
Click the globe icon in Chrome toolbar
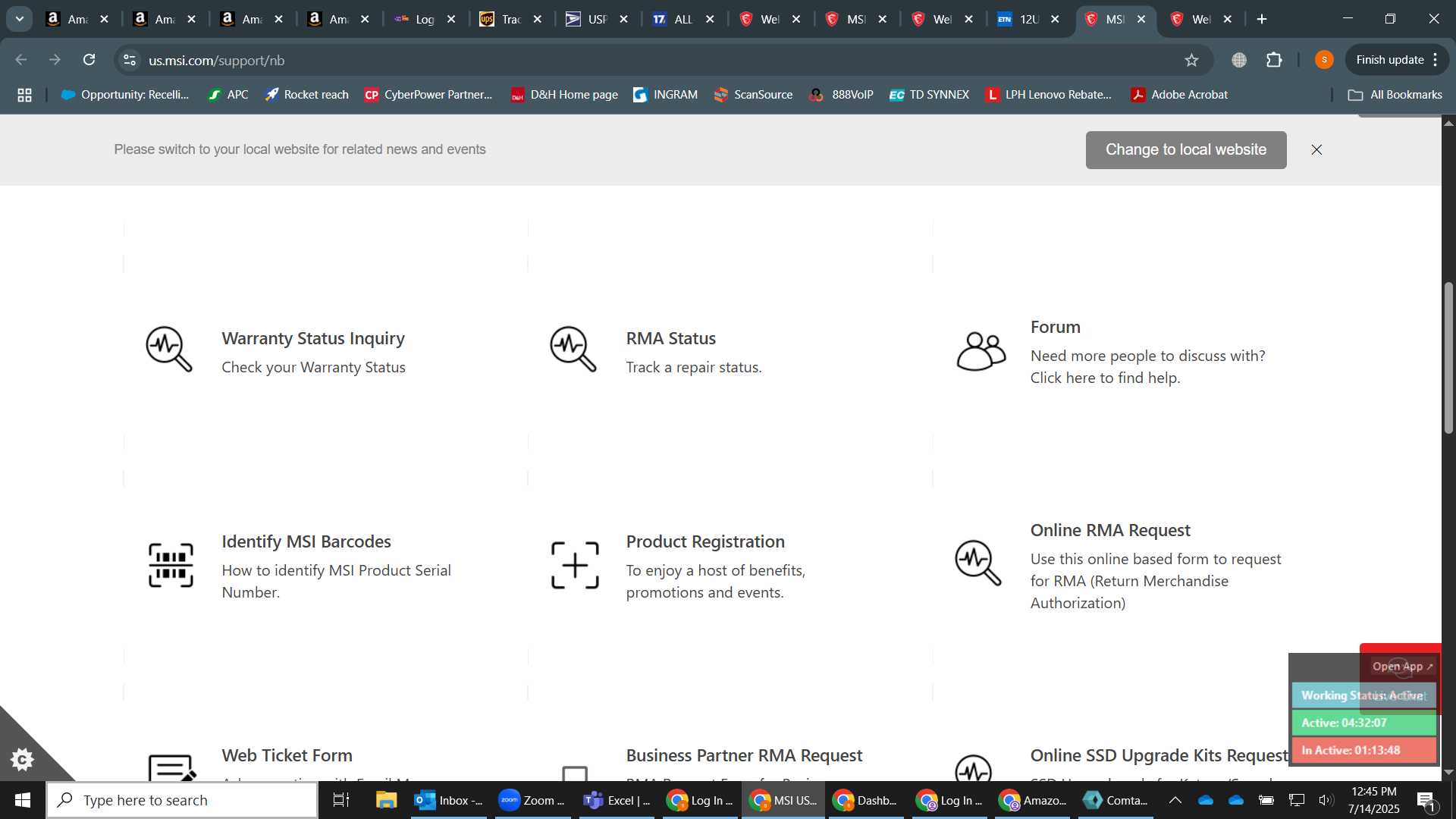pyautogui.click(x=1239, y=60)
